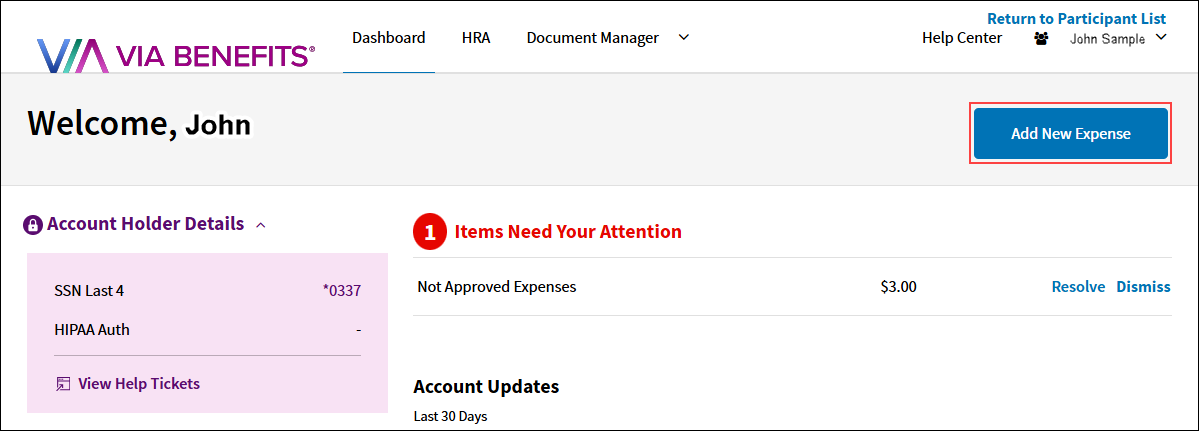The image size is (1199, 431).
Task: Open the HRA tab
Action: click(x=476, y=37)
